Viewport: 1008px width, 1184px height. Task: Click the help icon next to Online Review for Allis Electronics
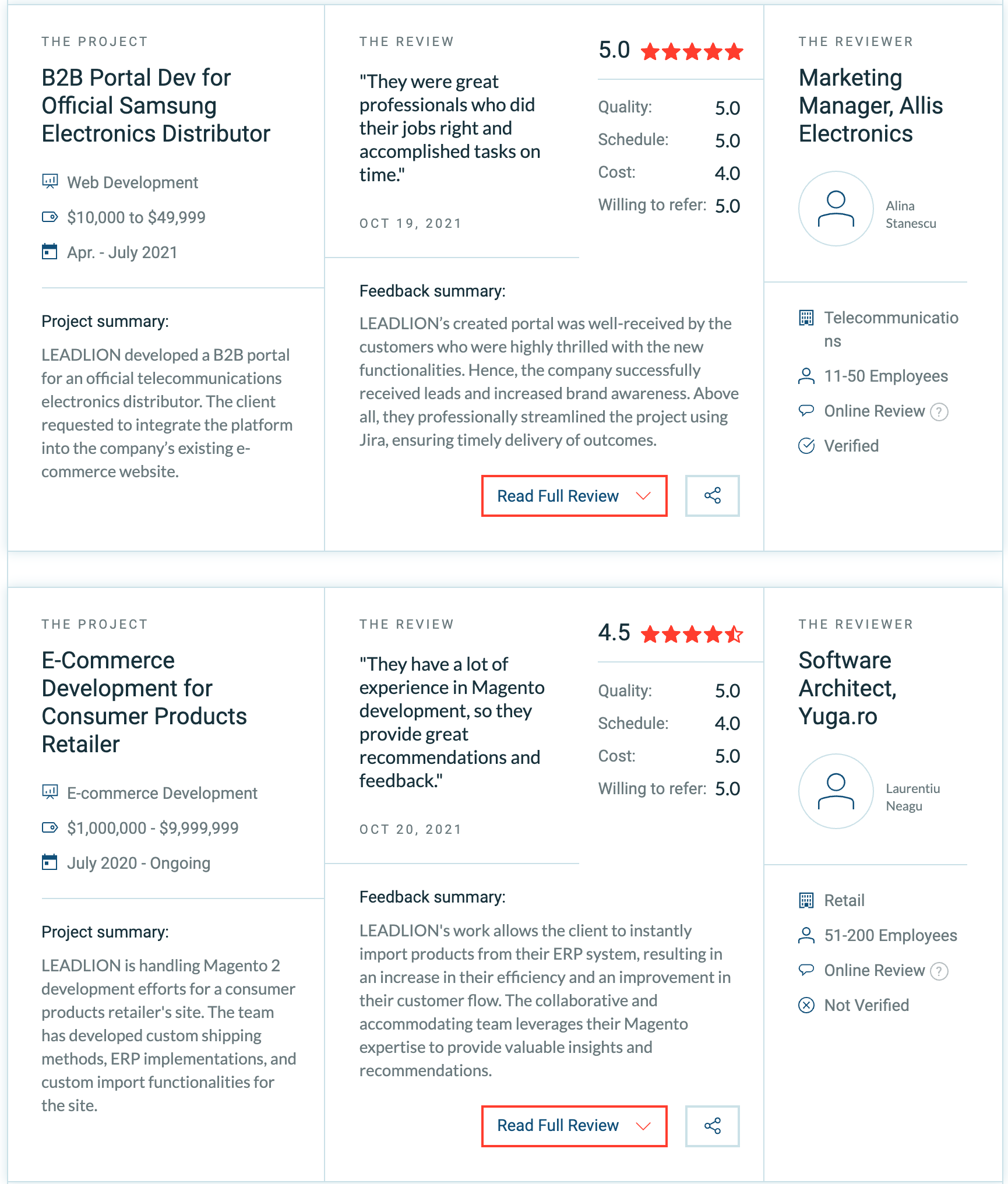click(x=939, y=412)
